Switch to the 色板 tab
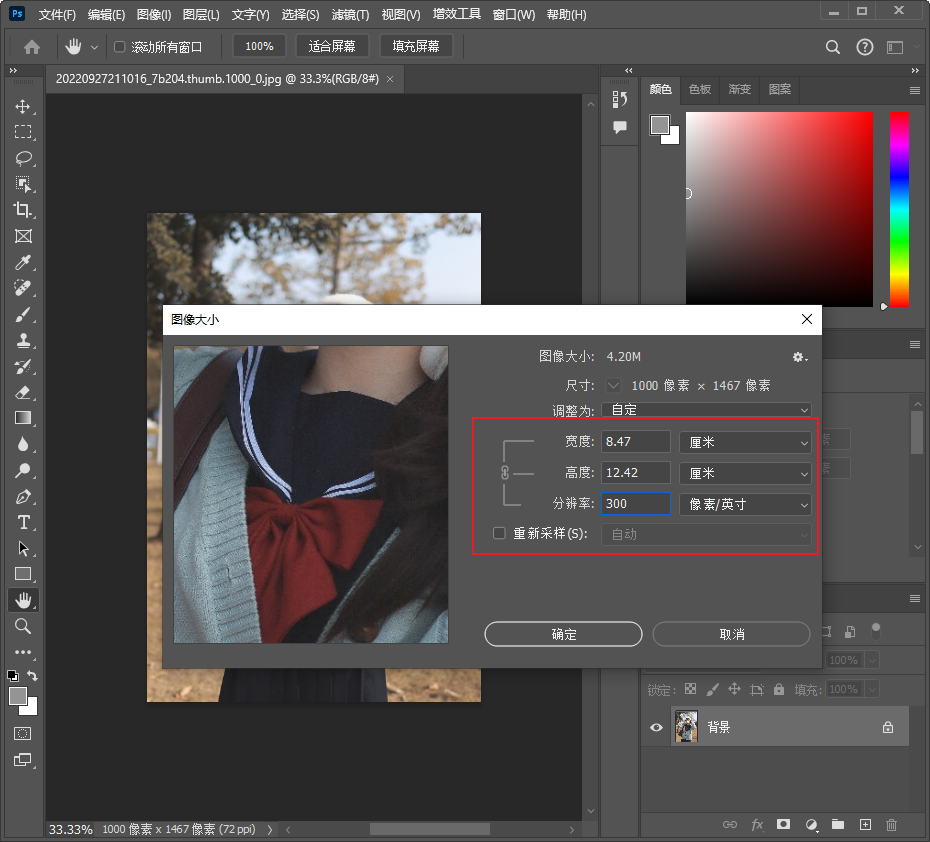Viewport: 930px width, 842px height. 699,89
